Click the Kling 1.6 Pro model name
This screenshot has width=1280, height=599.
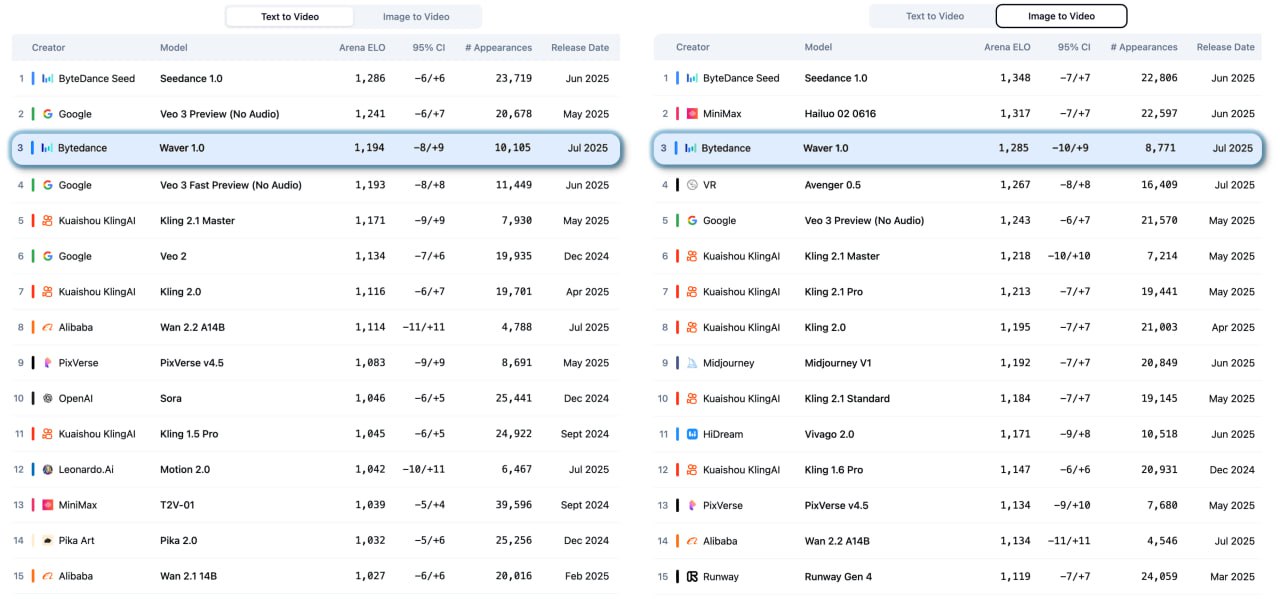pos(833,469)
